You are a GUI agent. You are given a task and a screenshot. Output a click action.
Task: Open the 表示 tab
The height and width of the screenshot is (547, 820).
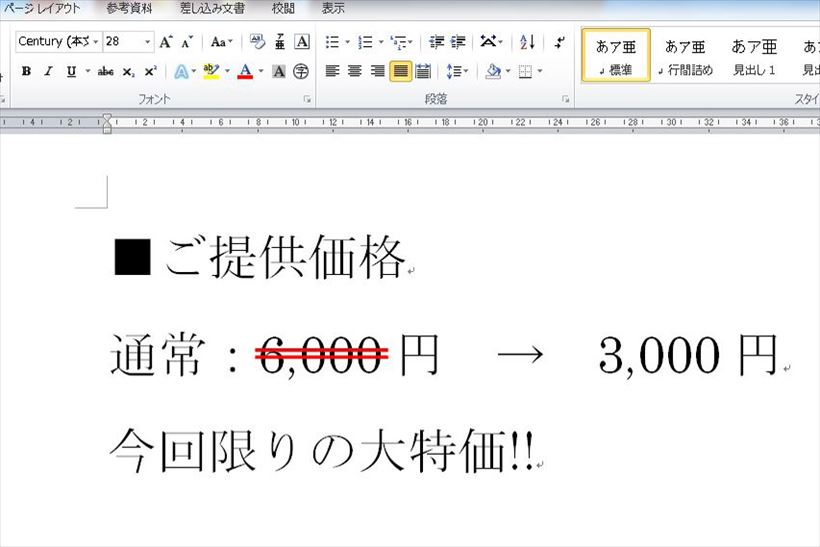(x=333, y=8)
